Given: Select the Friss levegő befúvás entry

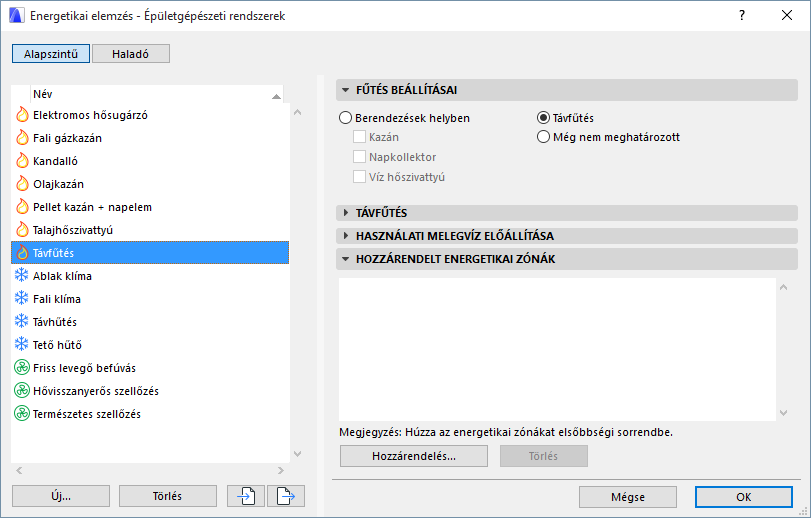Looking at the screenshot, I should (150, 368).
